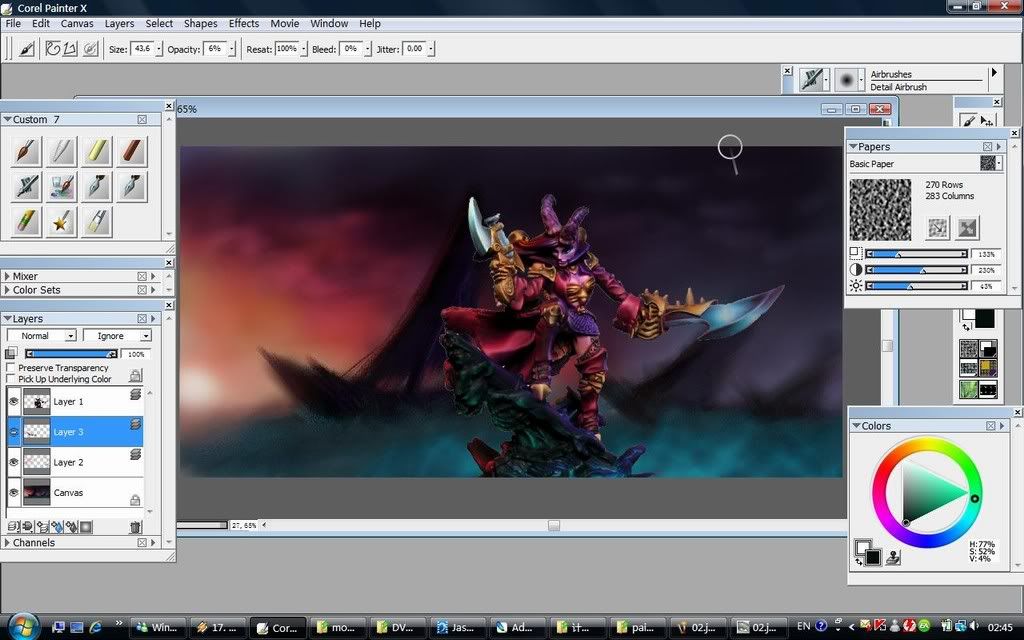
Task: Pick the yellow chalk variant in Custom palette
Action: tap(96, 152)
